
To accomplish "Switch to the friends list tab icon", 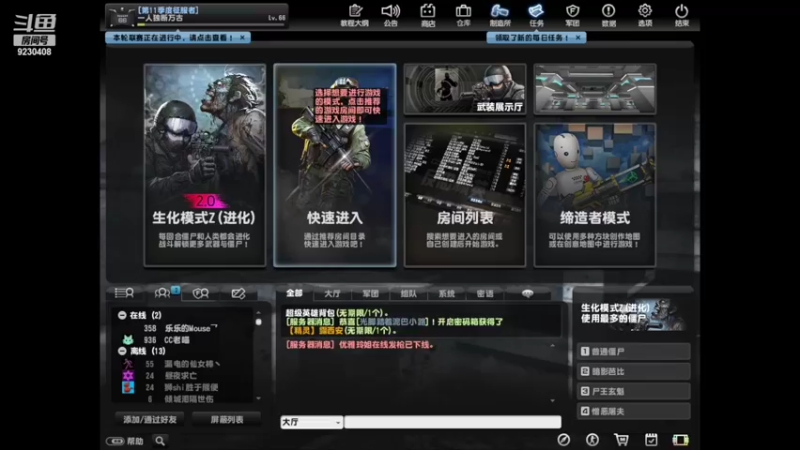I will click(x=163, y=293).
